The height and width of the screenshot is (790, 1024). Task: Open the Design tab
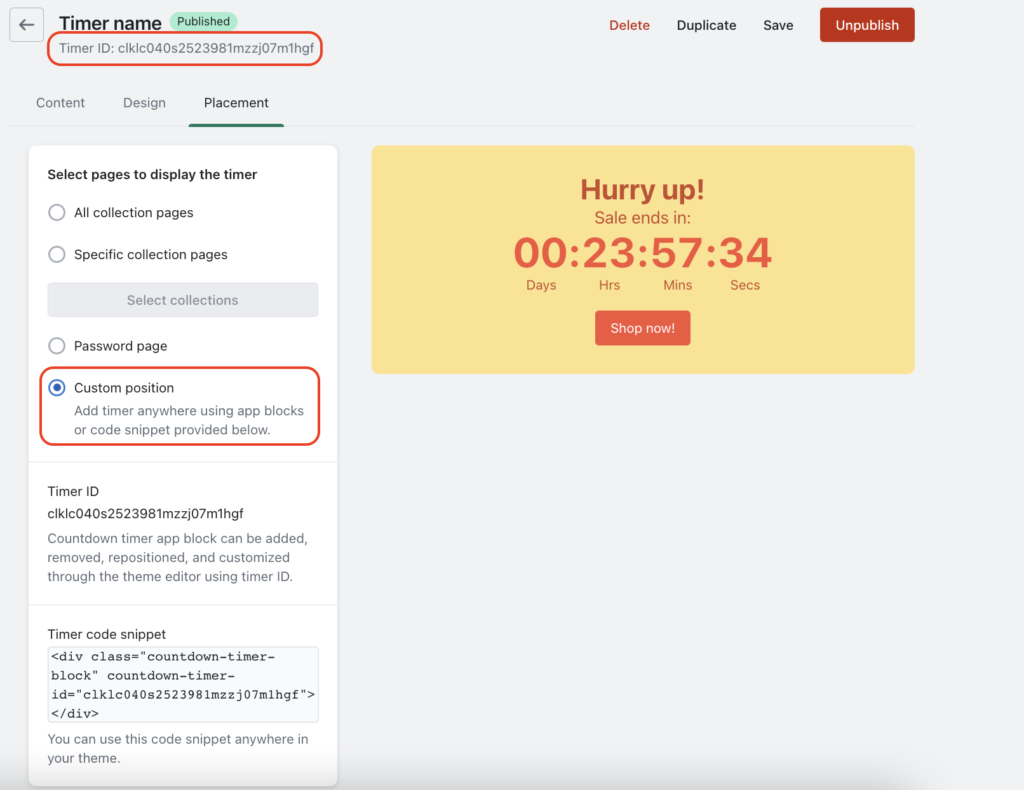coord(144,103)
